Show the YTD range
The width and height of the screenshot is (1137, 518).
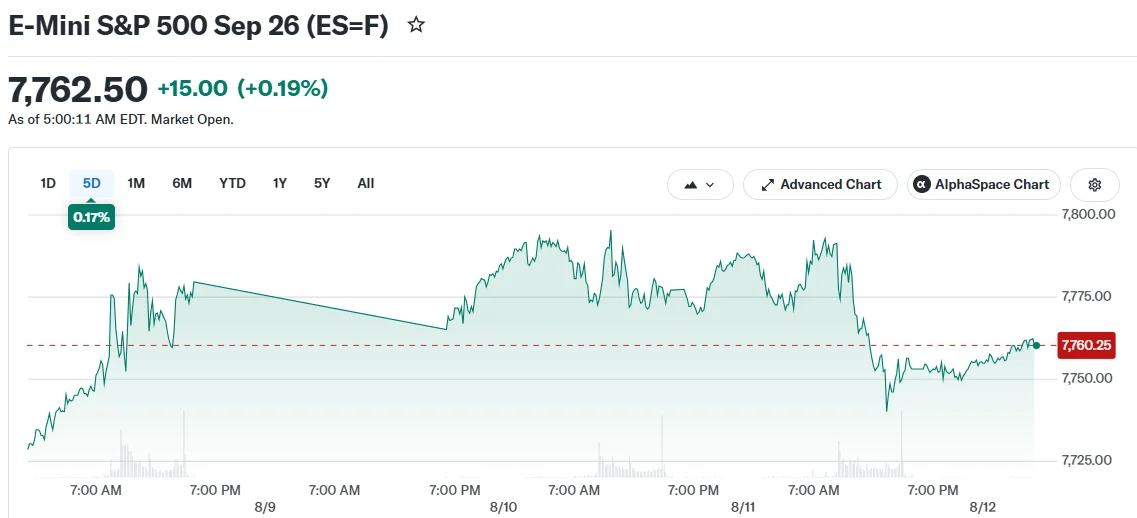[233, 184]
